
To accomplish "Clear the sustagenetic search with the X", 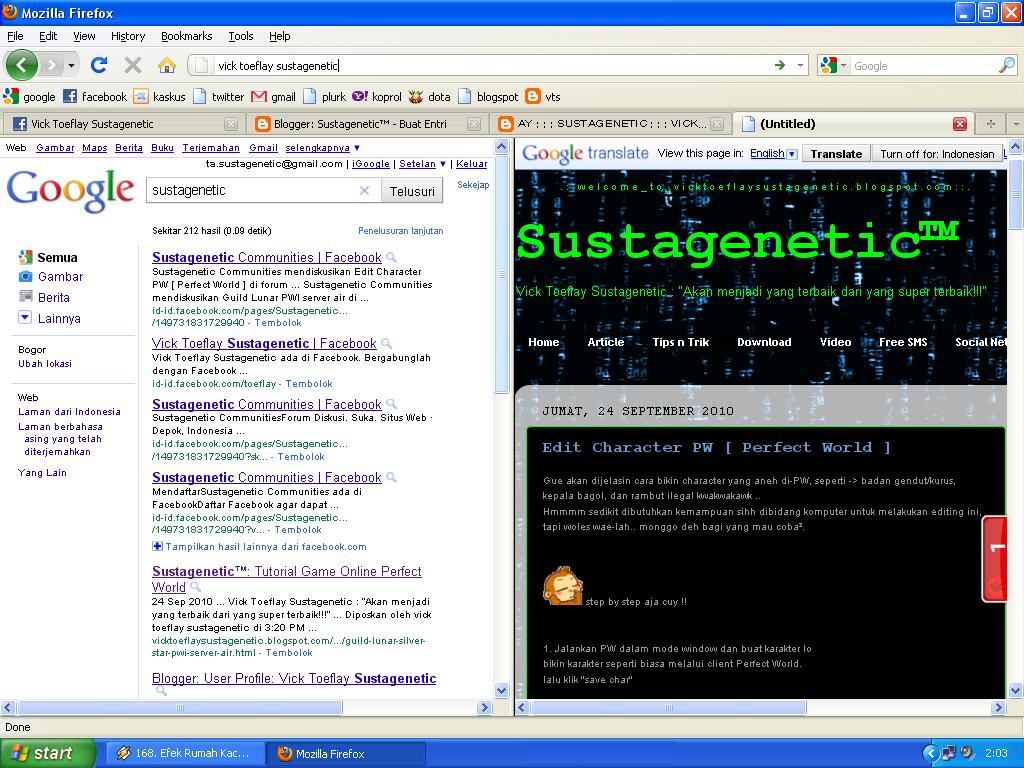I will 365,189.
